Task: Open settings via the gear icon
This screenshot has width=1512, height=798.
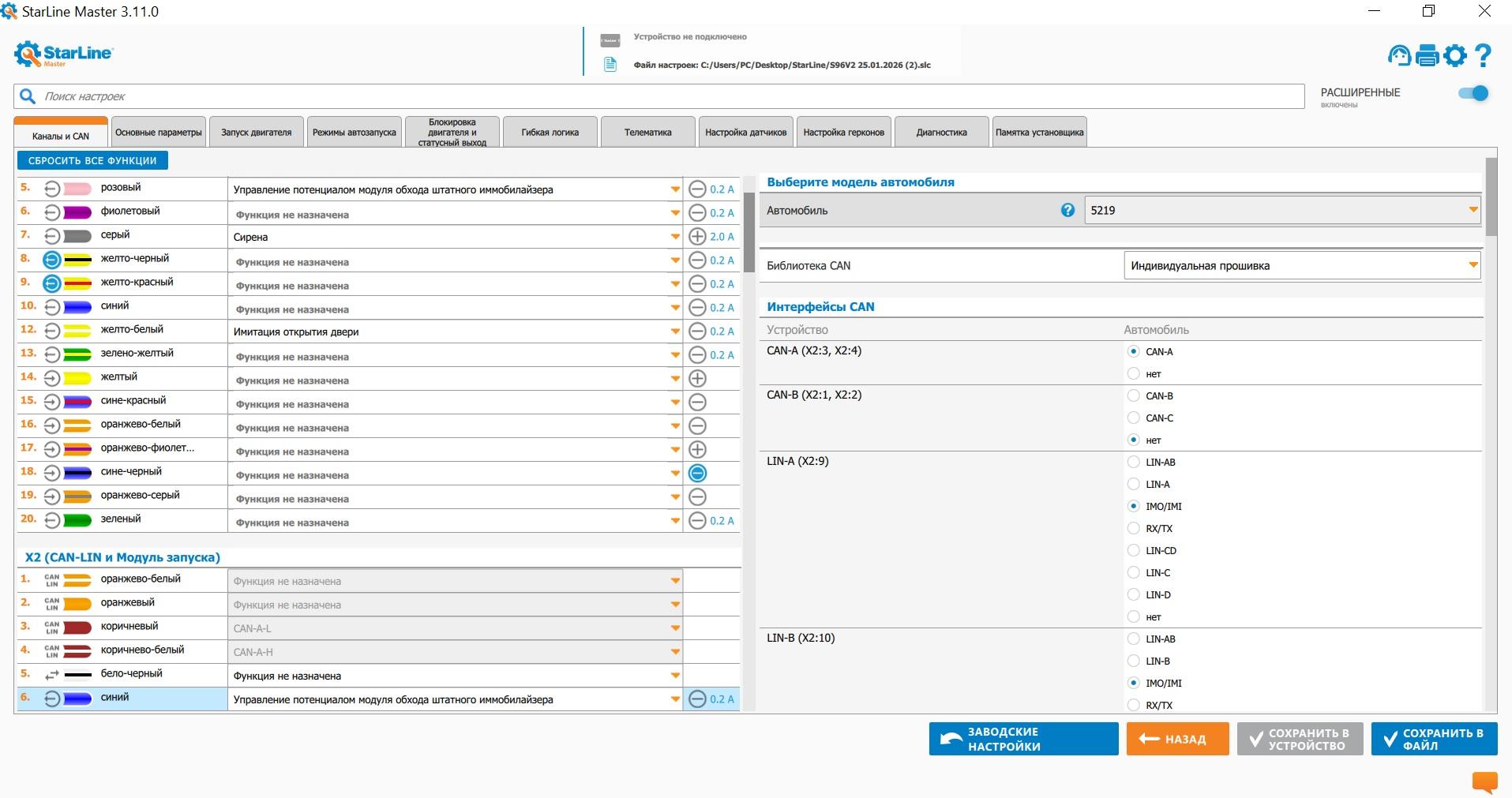Action: pos(1455,55)
